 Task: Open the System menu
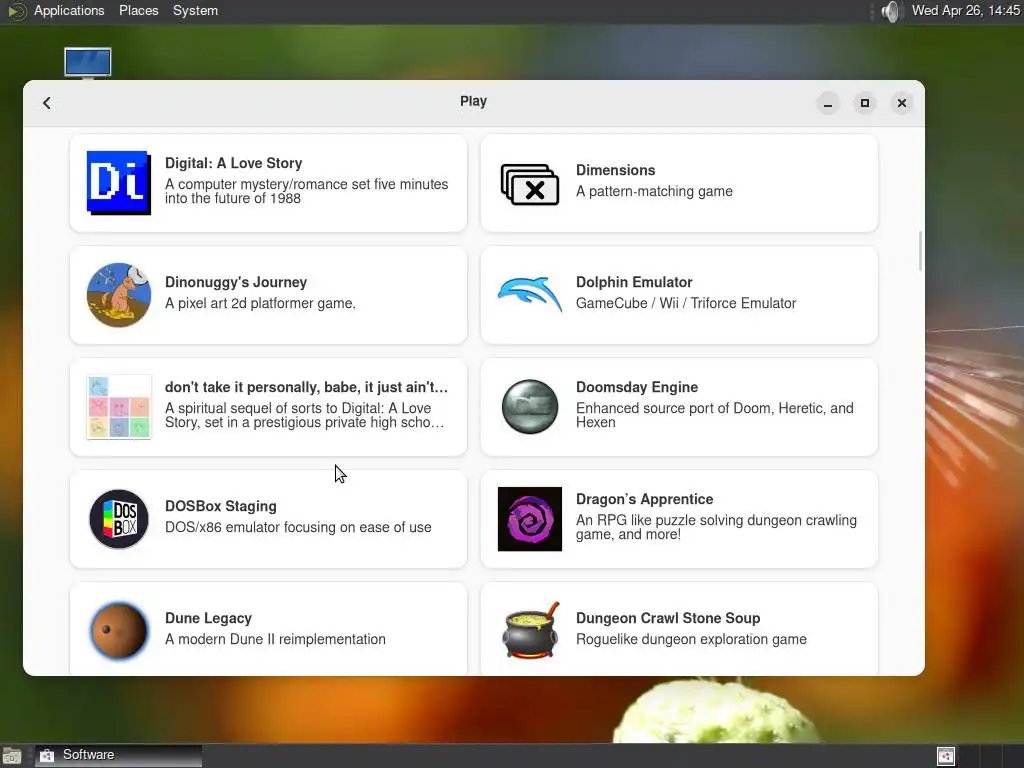(195, 11)
